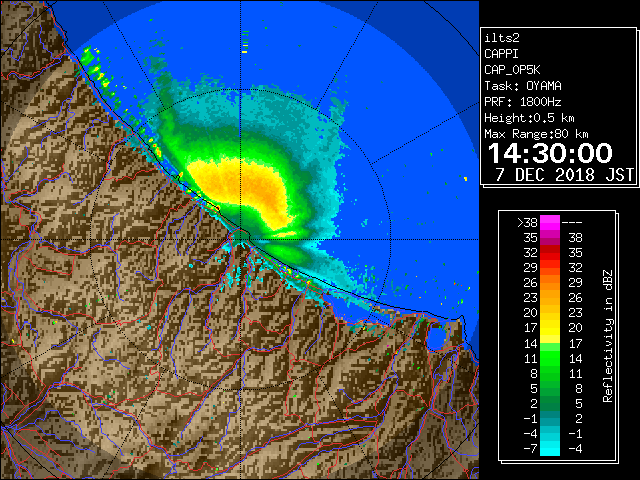Select the purple 35–38 dBZ legend swatch
640x480 pixels.
click(x=550, y=238)
